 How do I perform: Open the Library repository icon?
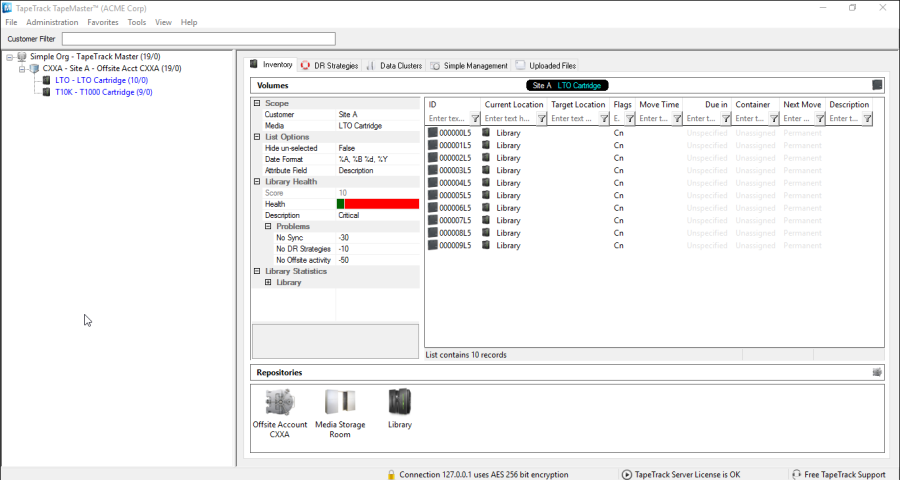pos(399,402)
